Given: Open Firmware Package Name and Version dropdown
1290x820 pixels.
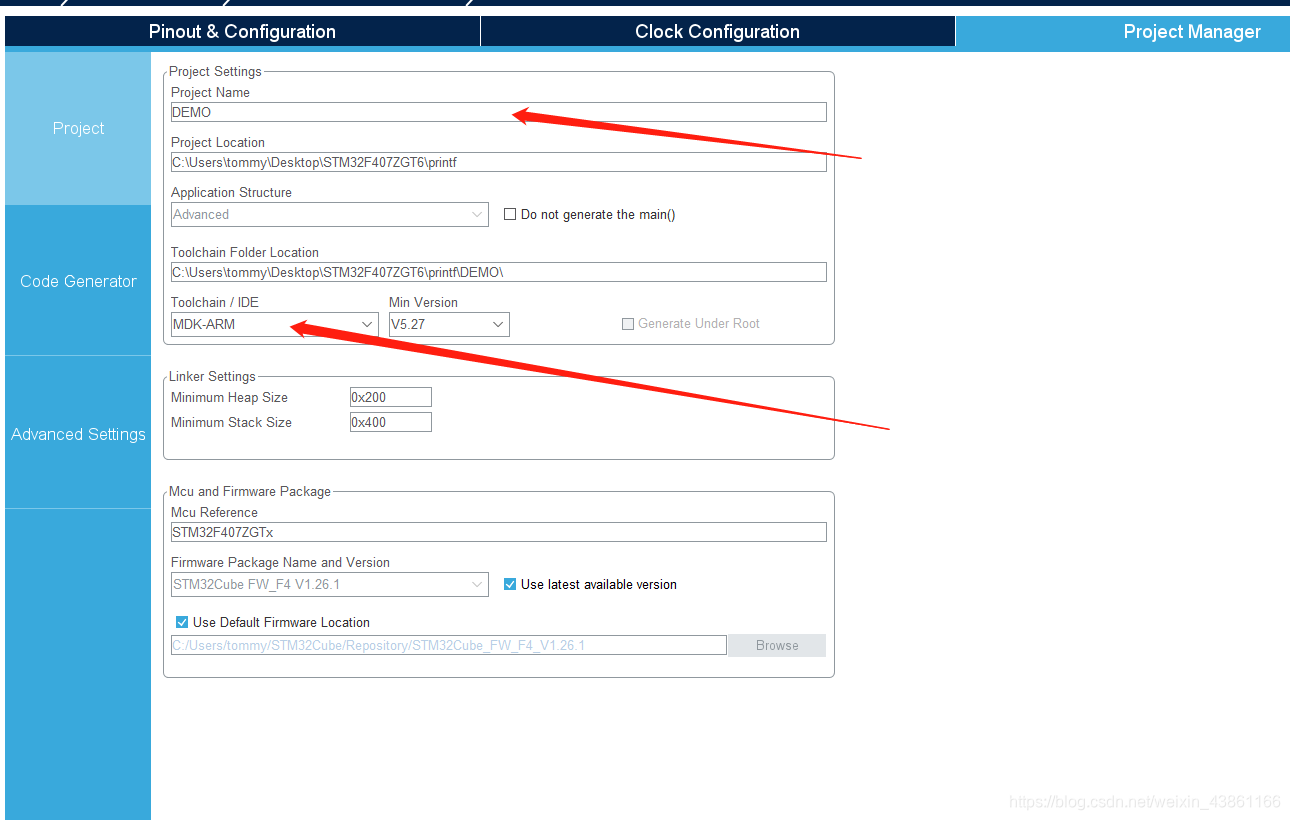Looking at the screenshot, I should click(329, 584).
